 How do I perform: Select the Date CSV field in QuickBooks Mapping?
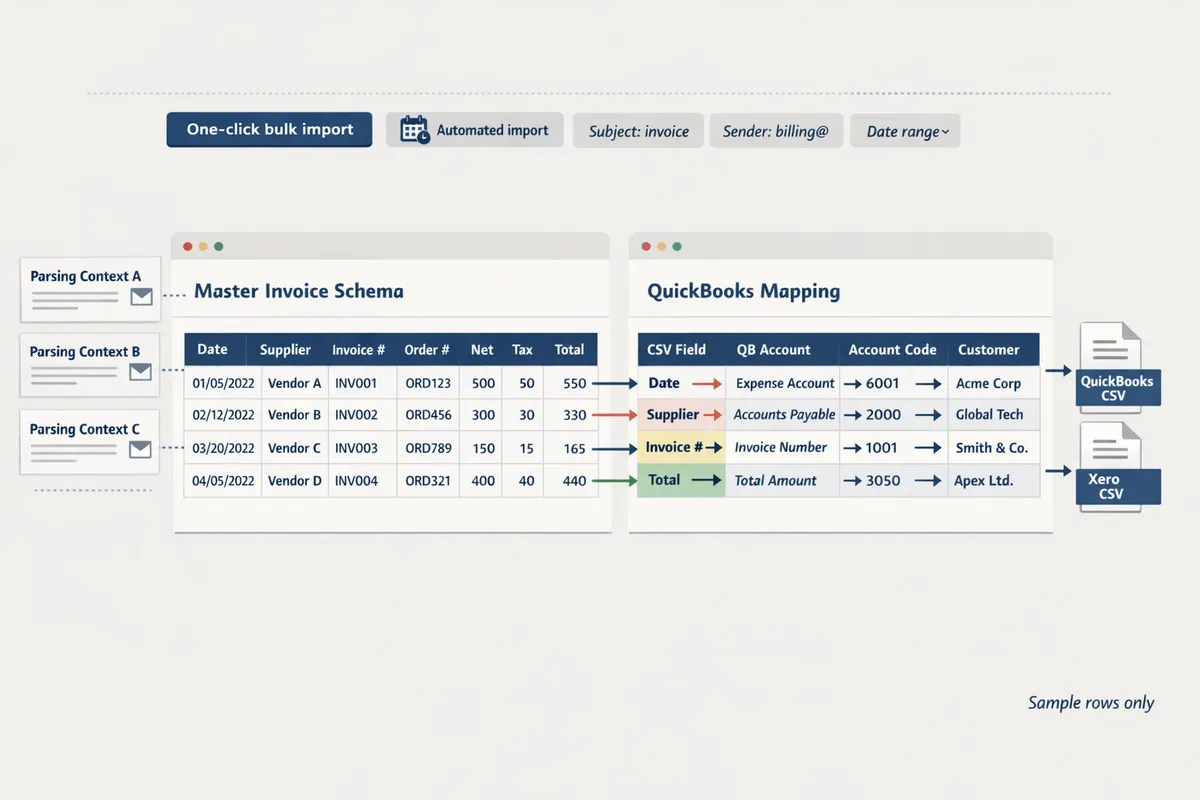[x=682, y=383]
